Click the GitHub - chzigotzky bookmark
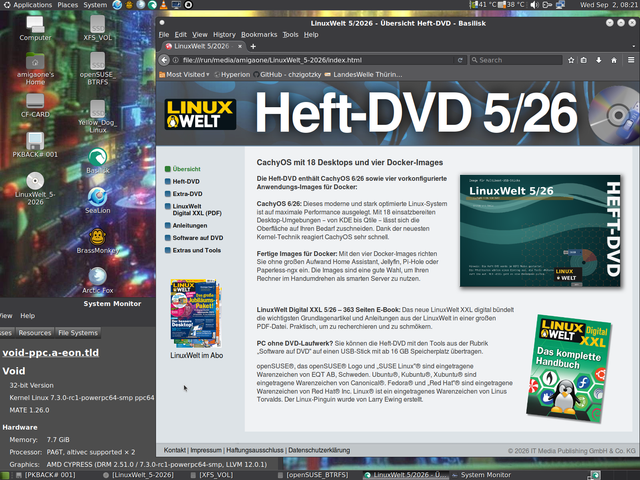This screenshot has width=640, height=480. click(287, 75)
